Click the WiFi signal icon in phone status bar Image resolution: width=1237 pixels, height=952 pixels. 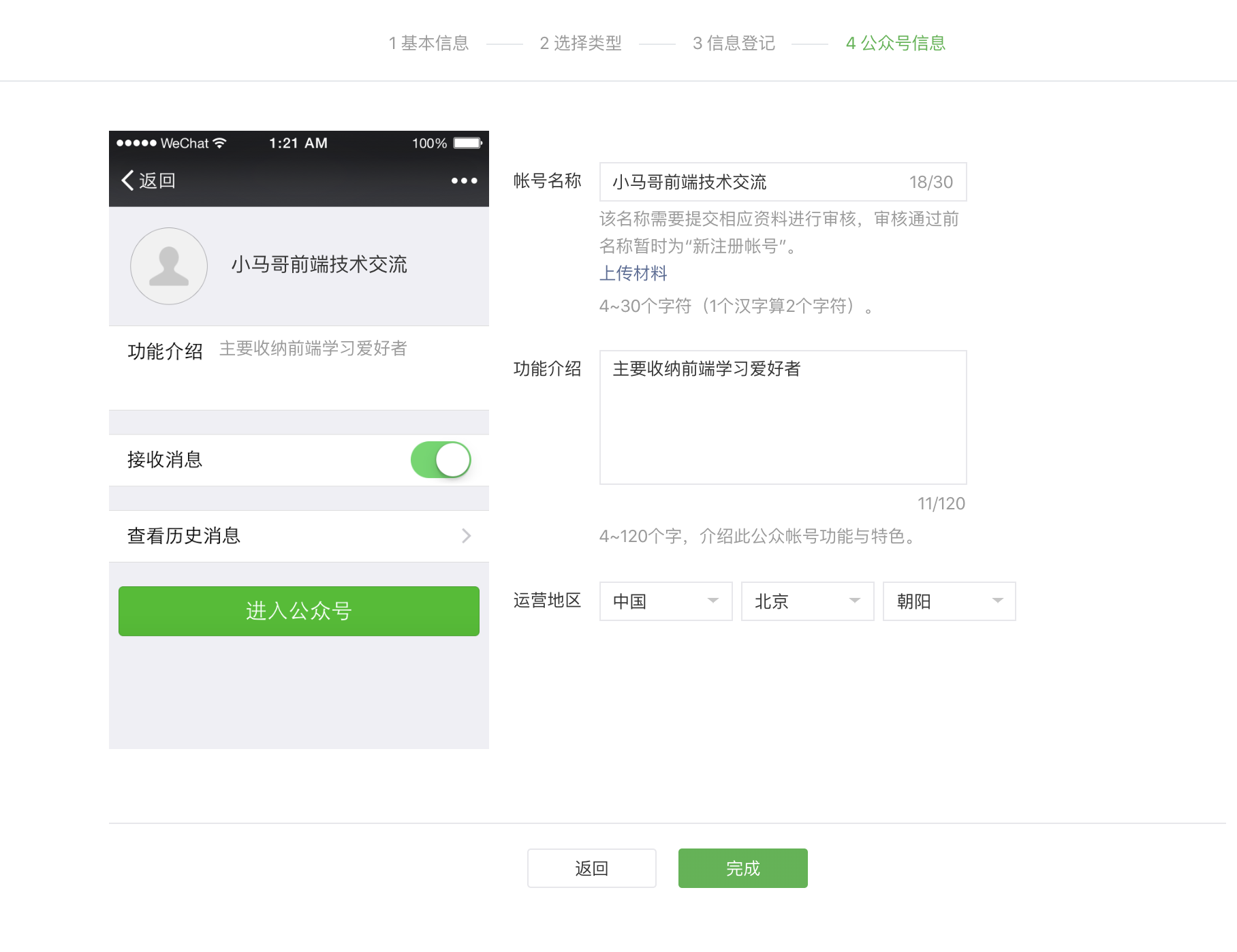219,143
